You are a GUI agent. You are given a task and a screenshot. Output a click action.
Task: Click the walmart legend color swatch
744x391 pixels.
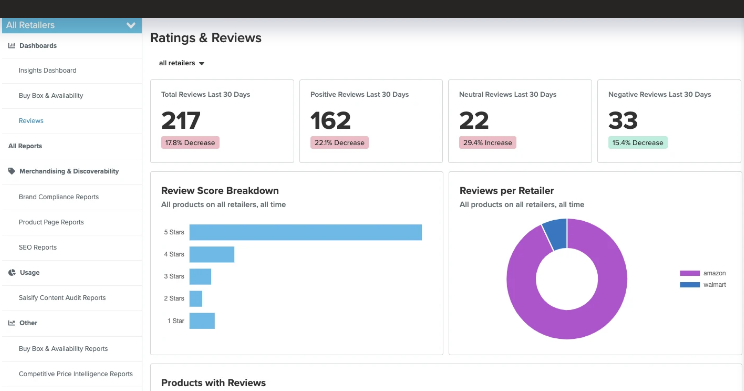[689, 285]
